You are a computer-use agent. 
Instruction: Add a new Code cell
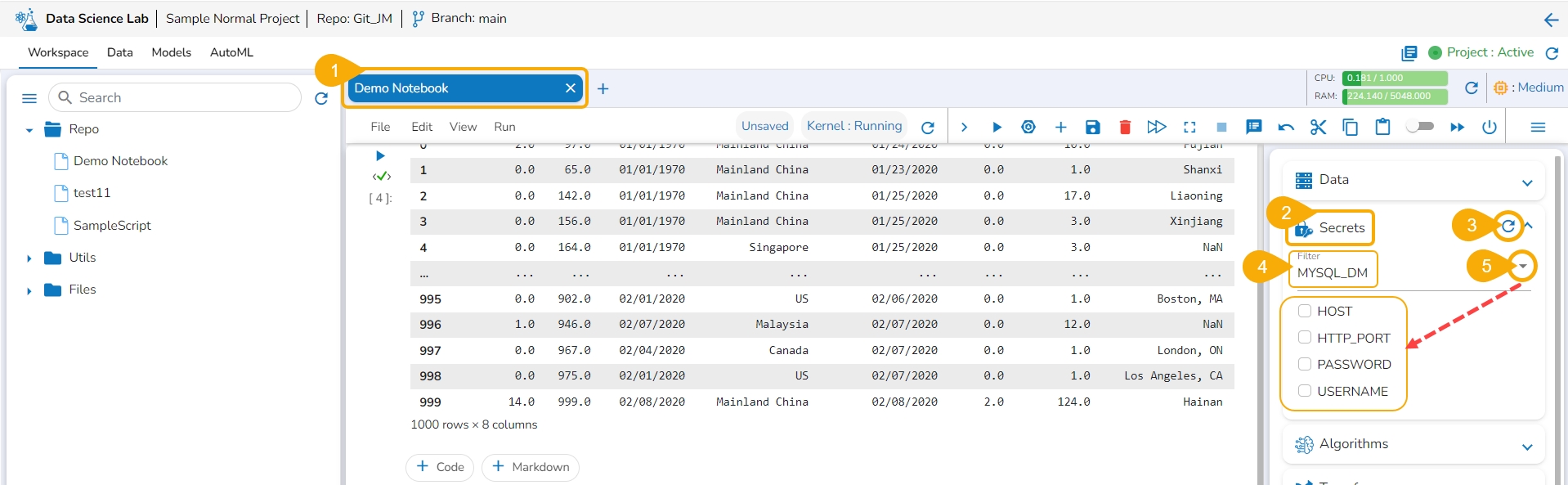[x=440, y=467]
